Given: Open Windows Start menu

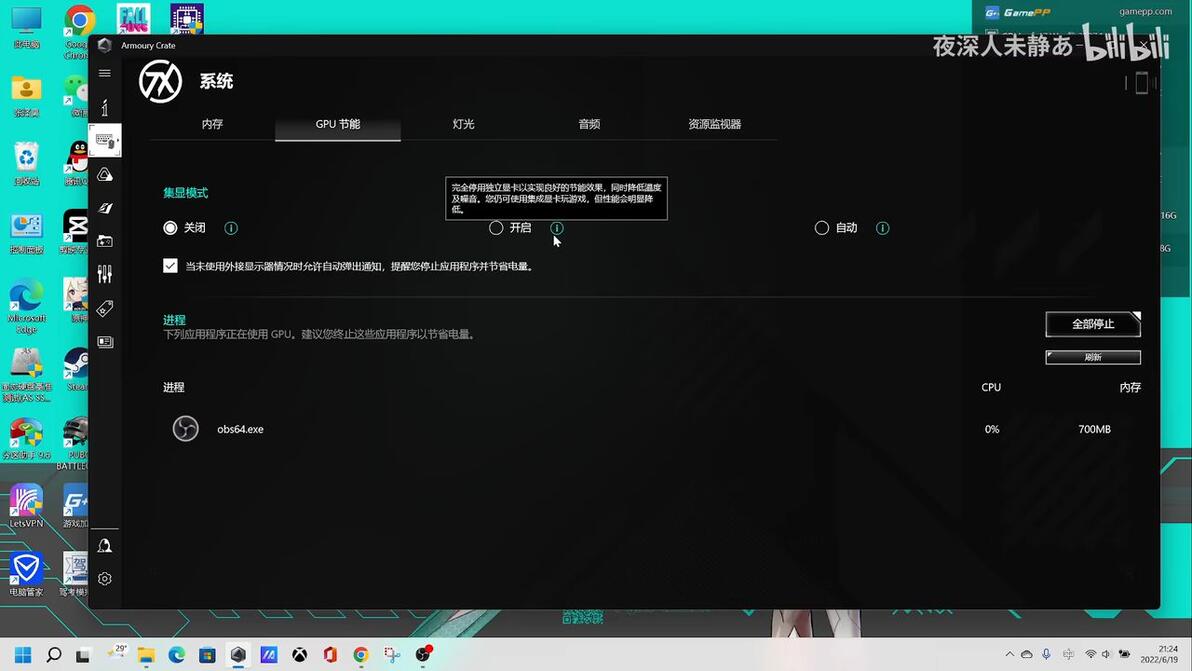Looking at the screenshot, I should coord(23,654).
